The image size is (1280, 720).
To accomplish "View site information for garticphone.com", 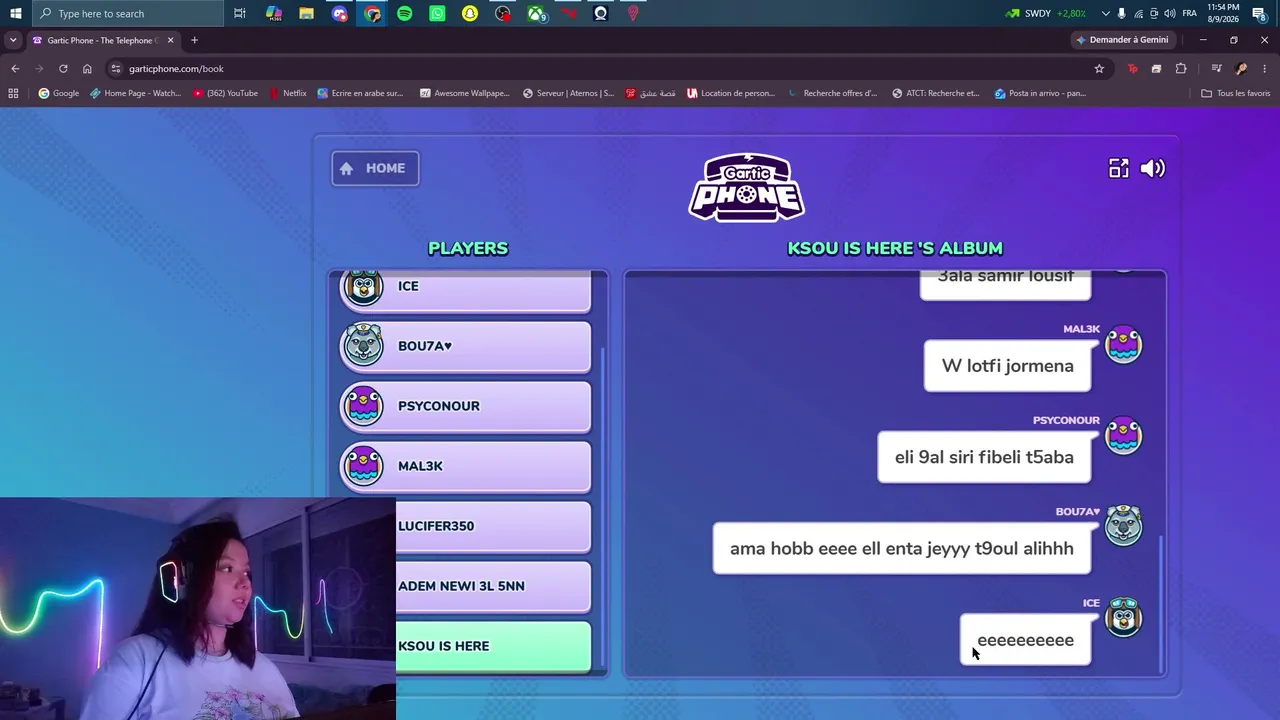I will [x=116, y=68].
